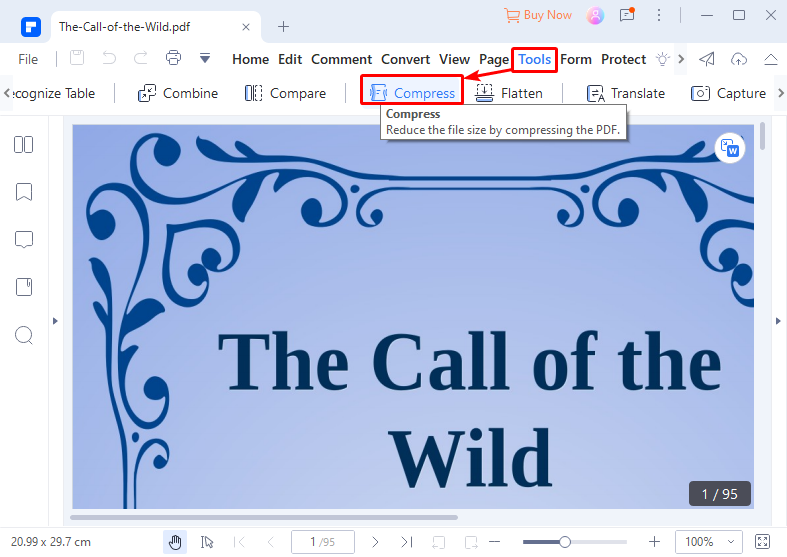Click the previous view icon
Screen dimensions: 787x557
click(439, 542)
